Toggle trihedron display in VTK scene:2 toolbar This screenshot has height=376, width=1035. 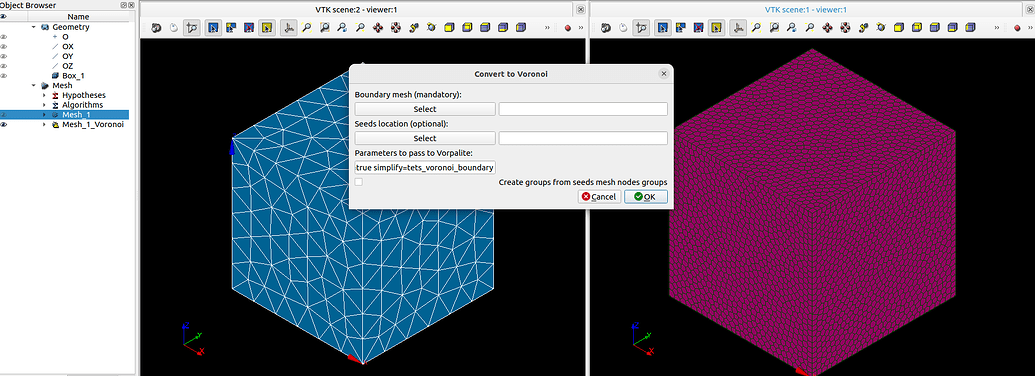tap(288, 28)
